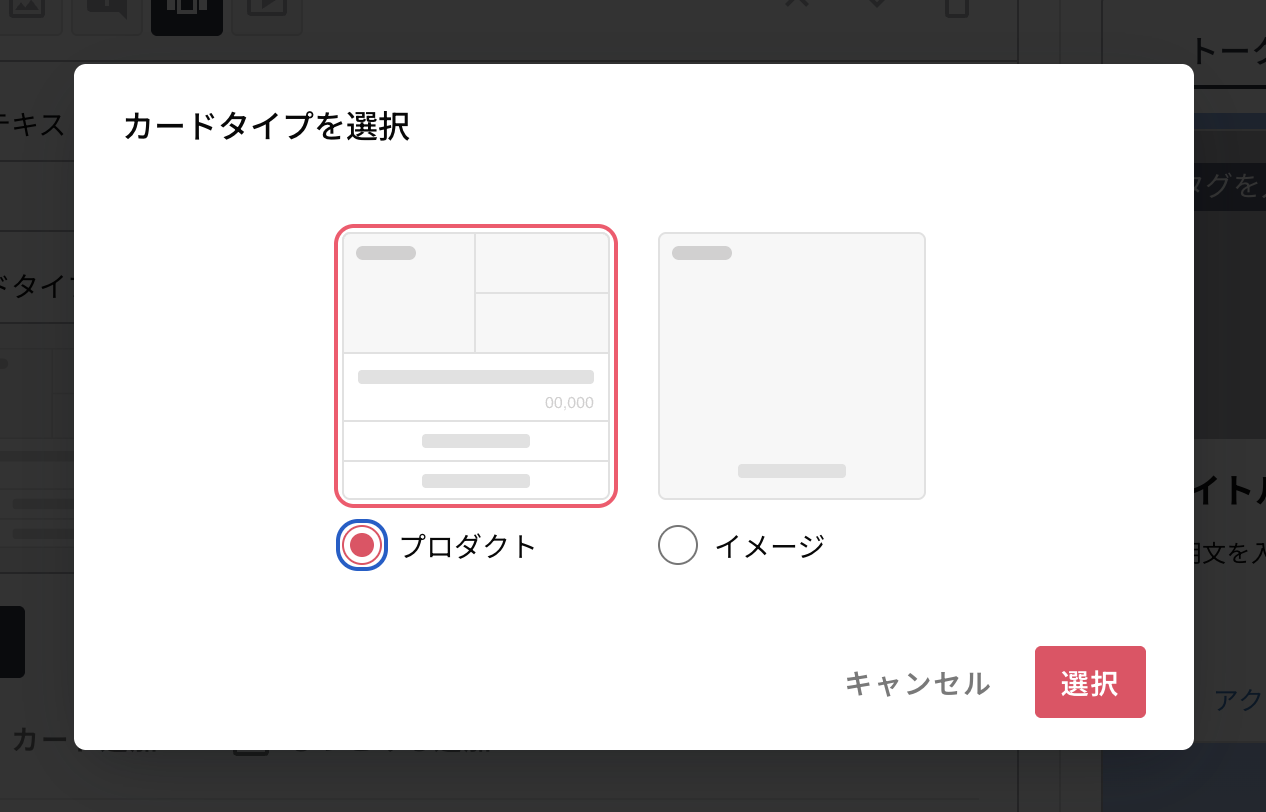
Task: Select the プロダクト radio button
Action: click(361, 545)
